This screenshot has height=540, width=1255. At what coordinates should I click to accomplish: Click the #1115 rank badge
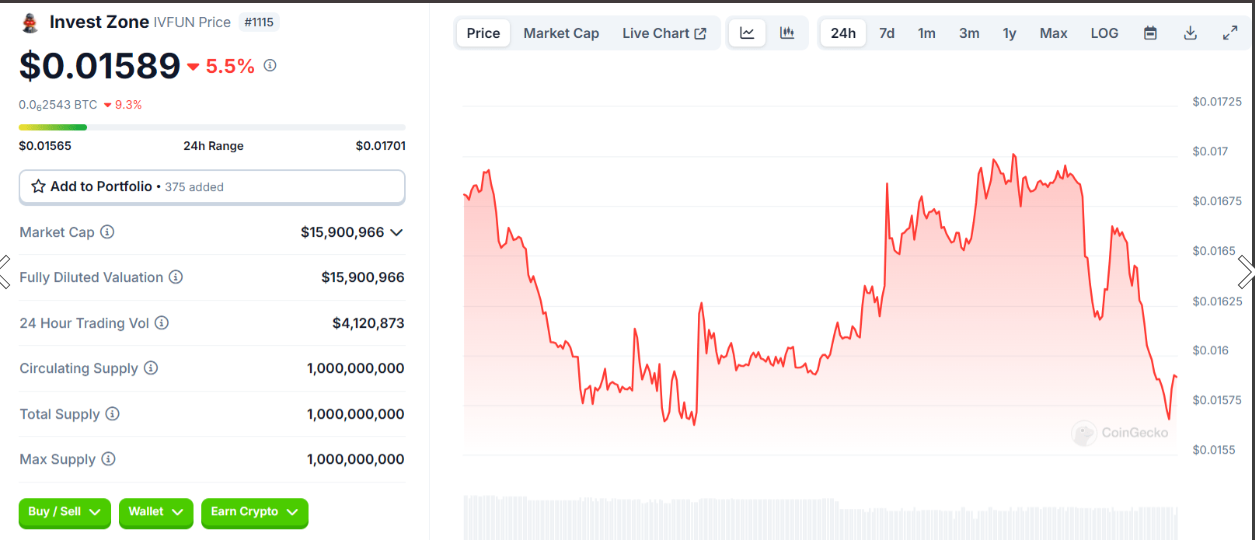(x=260, y=22)
